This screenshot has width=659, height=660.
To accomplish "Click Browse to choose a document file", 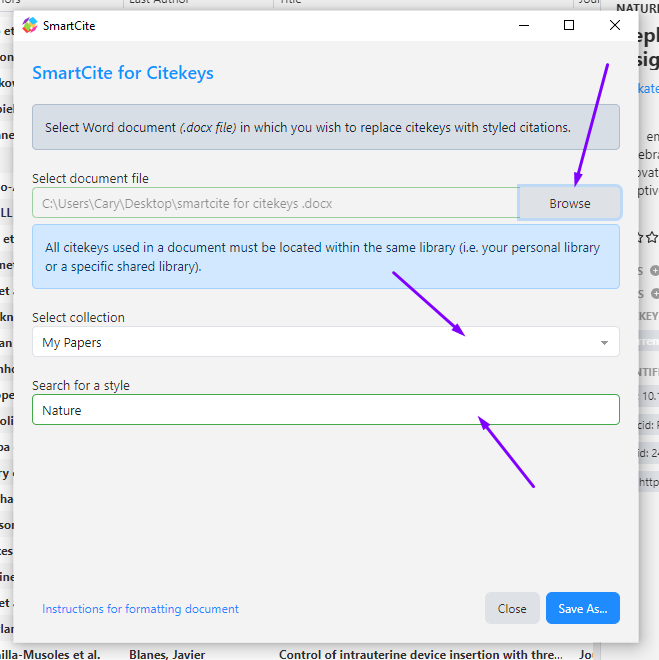I will point(569,203).
